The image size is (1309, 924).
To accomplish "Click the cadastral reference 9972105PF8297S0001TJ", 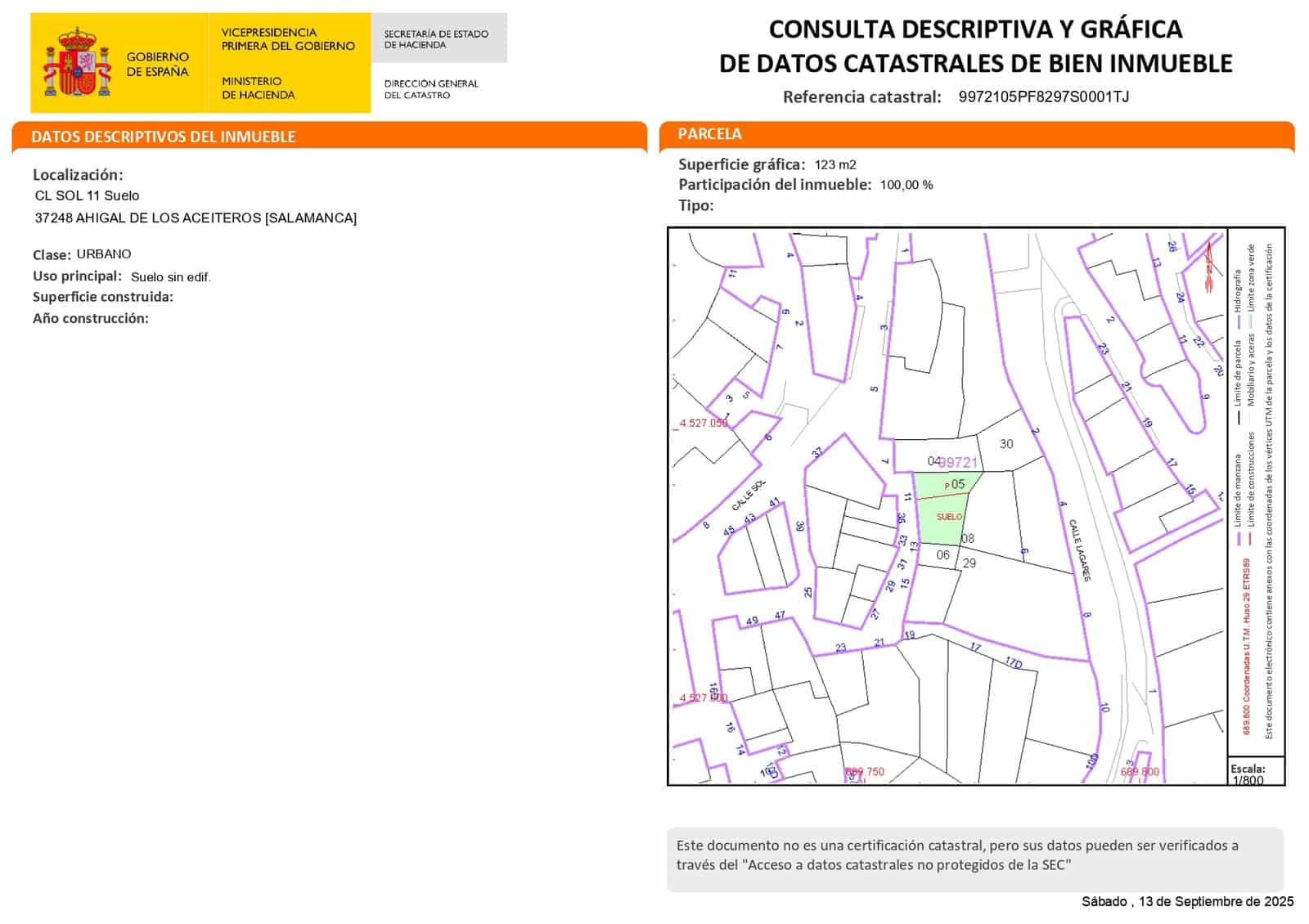I will click(x=1043, y=97).
